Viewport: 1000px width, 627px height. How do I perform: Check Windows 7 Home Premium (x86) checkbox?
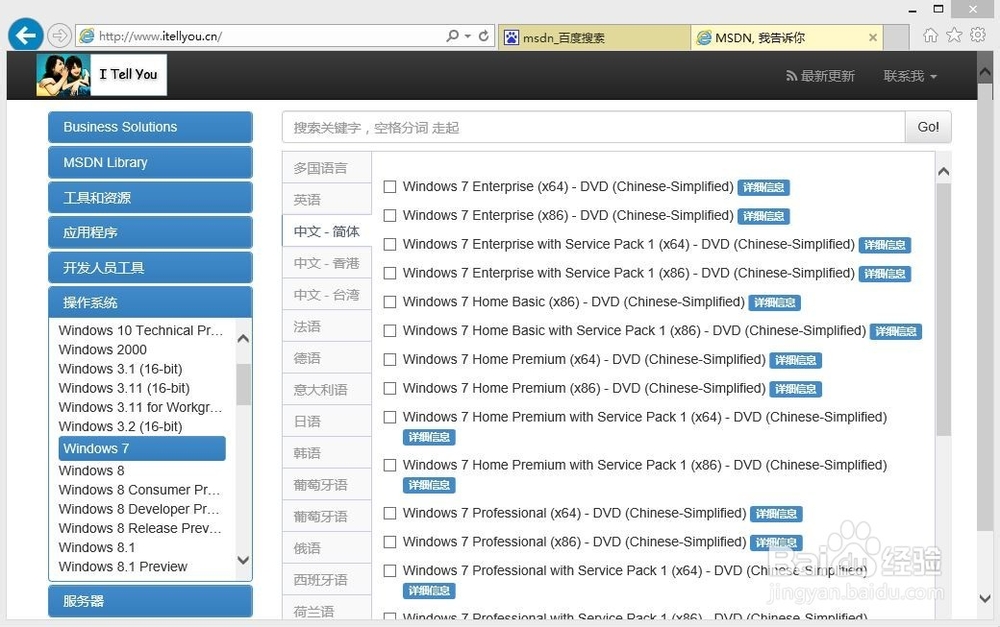(390, 388)
